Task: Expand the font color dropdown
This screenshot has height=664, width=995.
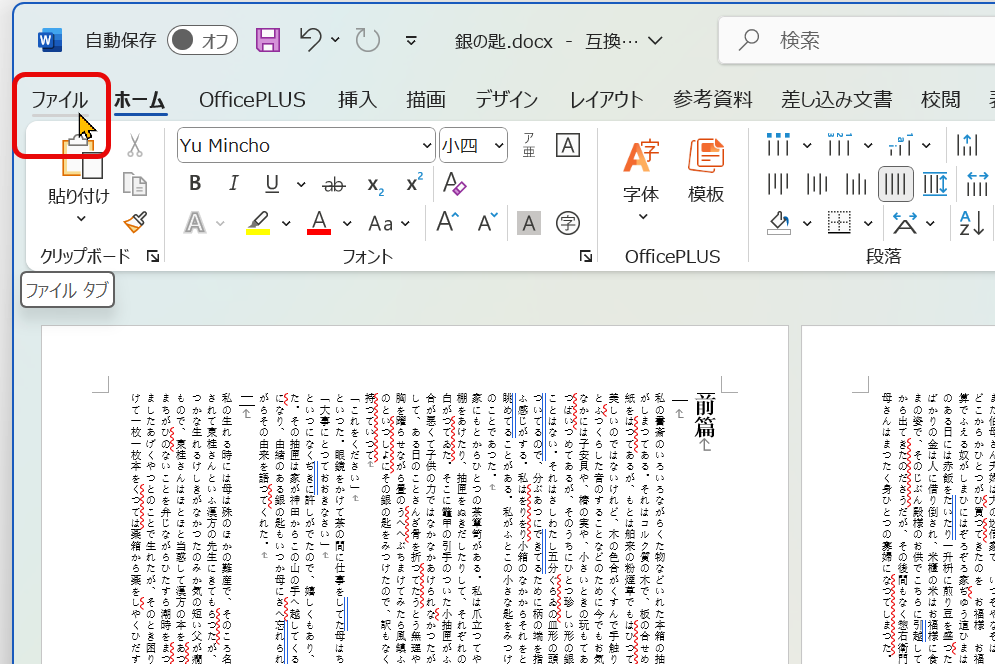Action: click(347, 223)
